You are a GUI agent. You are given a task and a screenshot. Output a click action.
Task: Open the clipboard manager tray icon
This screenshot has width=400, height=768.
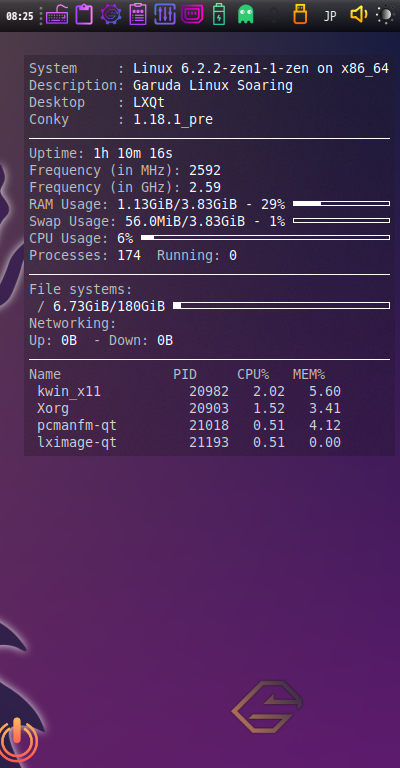(84, 14)
